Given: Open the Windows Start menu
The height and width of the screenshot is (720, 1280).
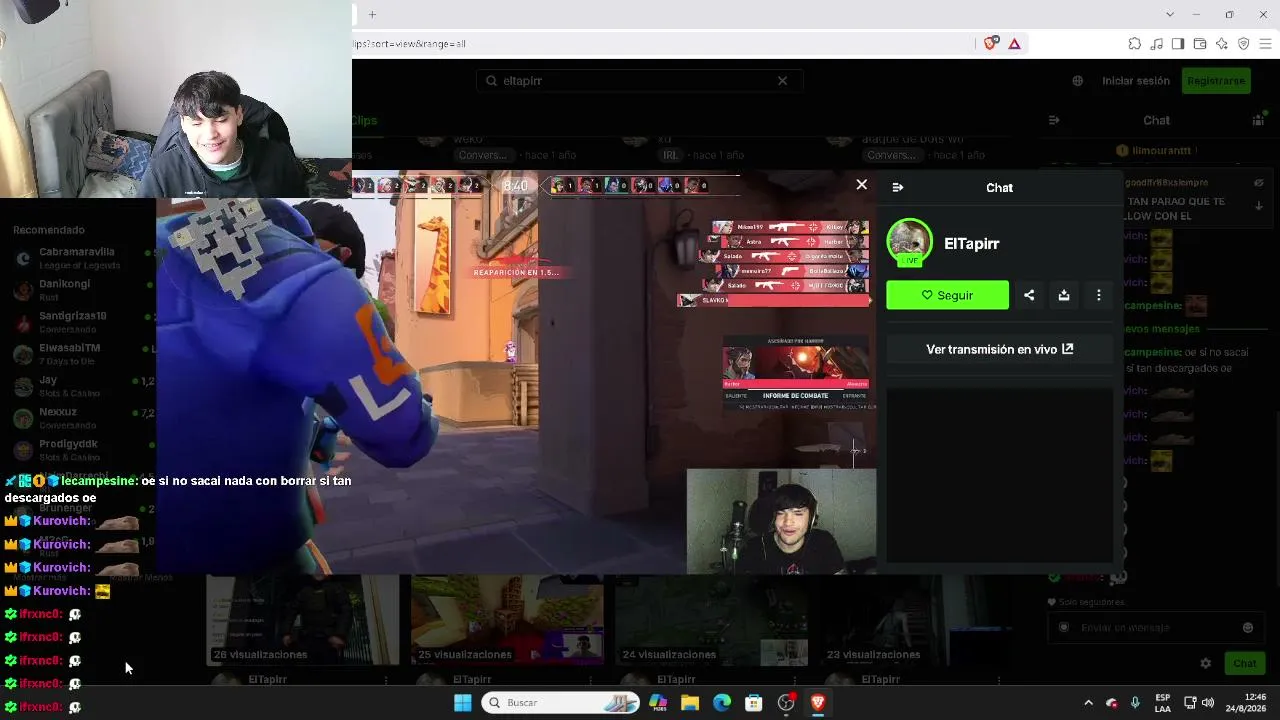Looking at the screenshot, I should pyautogui.click(x=462, y=703).
